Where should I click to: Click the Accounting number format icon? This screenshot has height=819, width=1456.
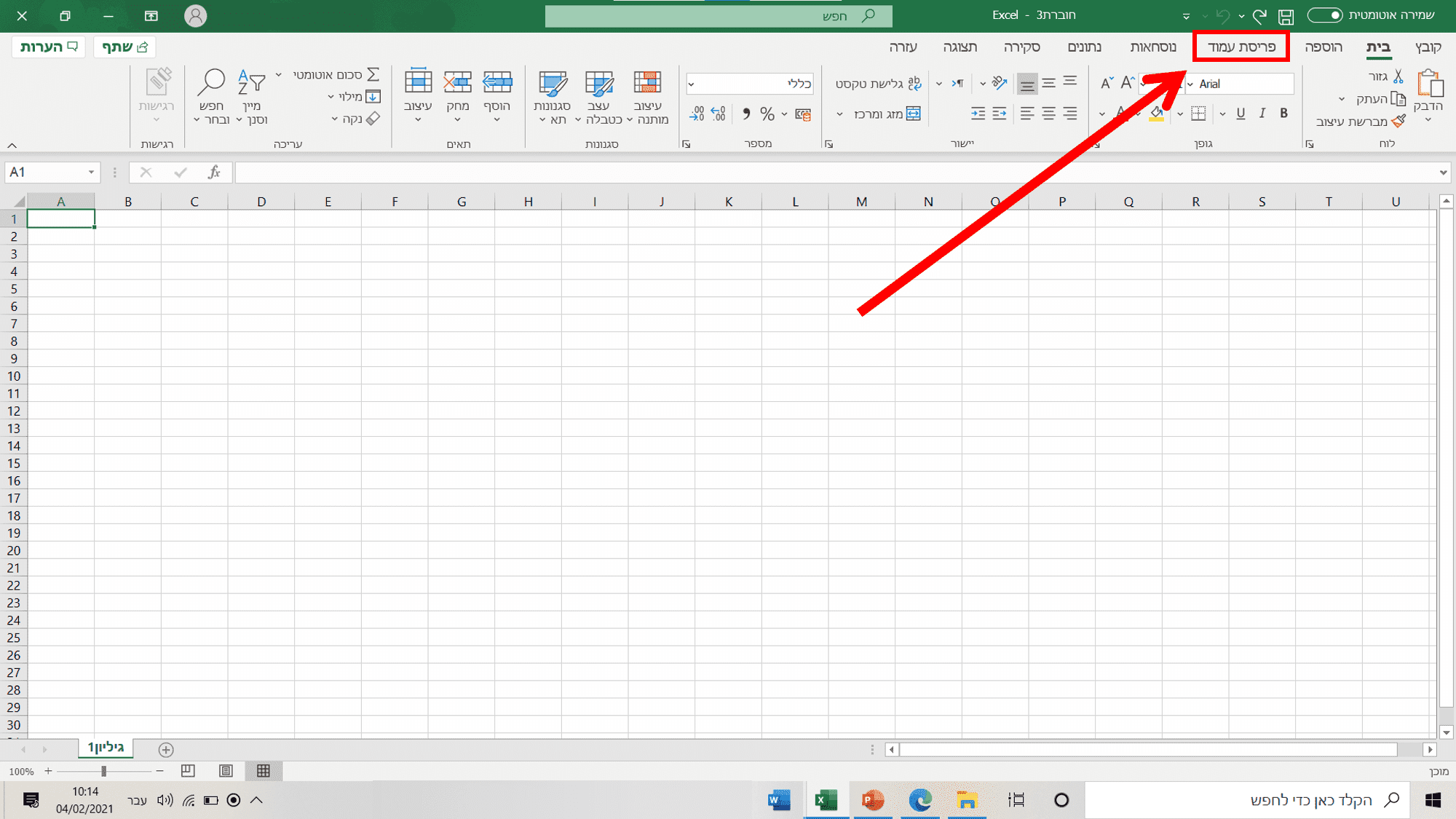click(803, 114)
